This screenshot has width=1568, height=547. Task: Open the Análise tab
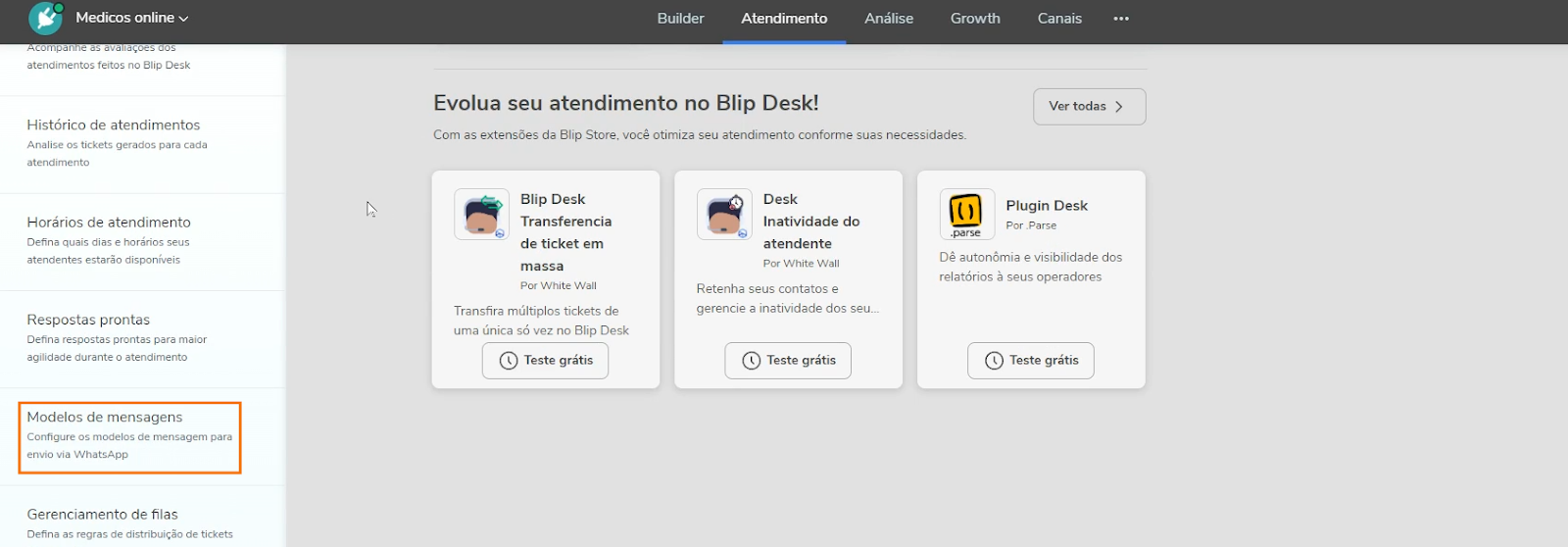(889, 19)
